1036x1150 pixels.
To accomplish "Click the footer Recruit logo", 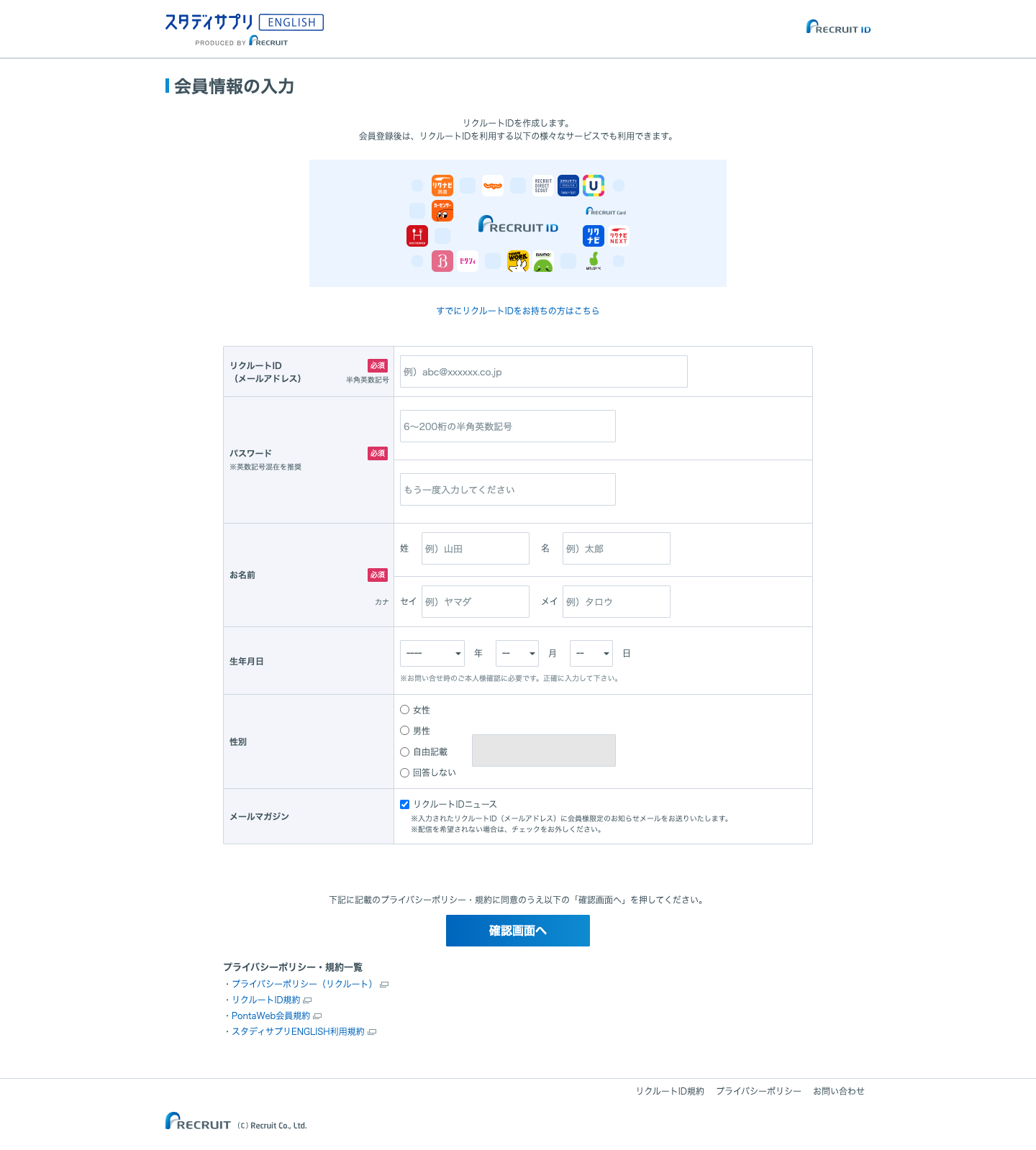I will (x=198, y=1121).
